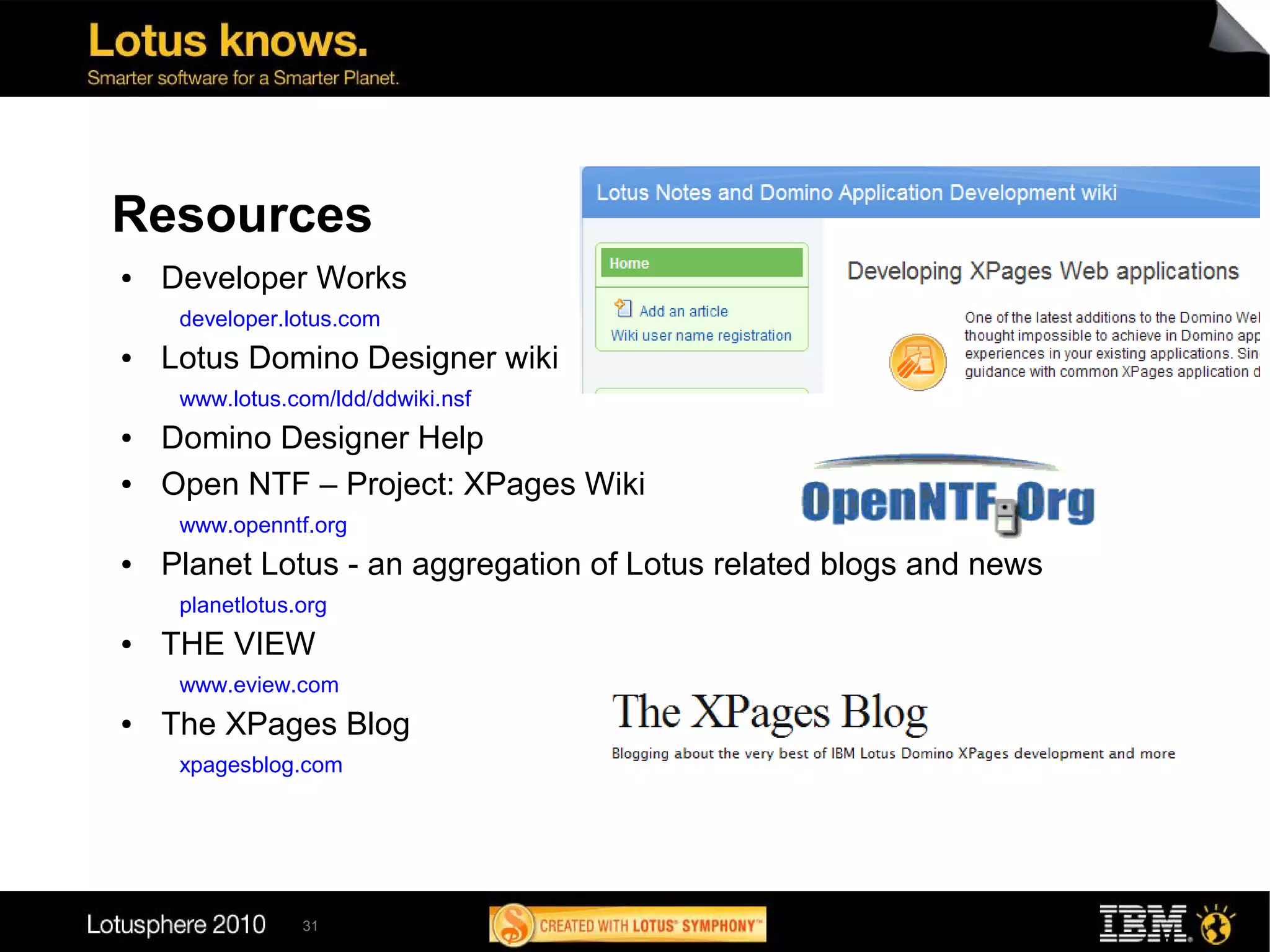
Task: Open Wiki user name registration
Action: (701, 336)
